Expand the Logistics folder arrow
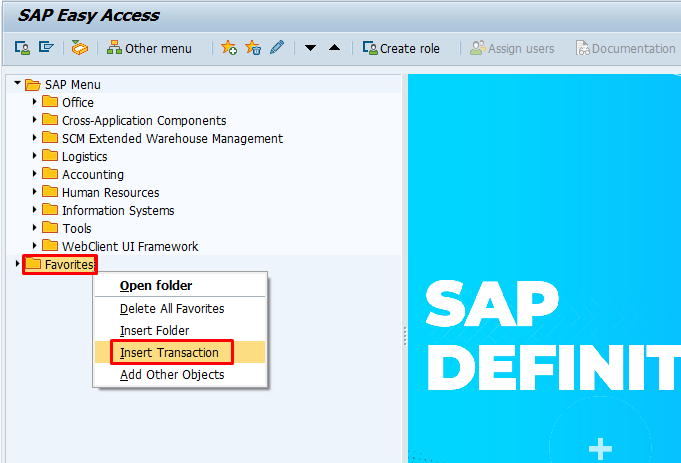 (35, 155)
